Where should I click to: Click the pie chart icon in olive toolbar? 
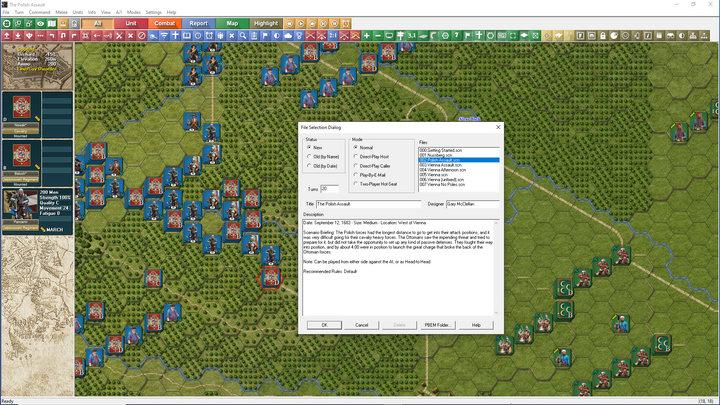tap(614, 35)
